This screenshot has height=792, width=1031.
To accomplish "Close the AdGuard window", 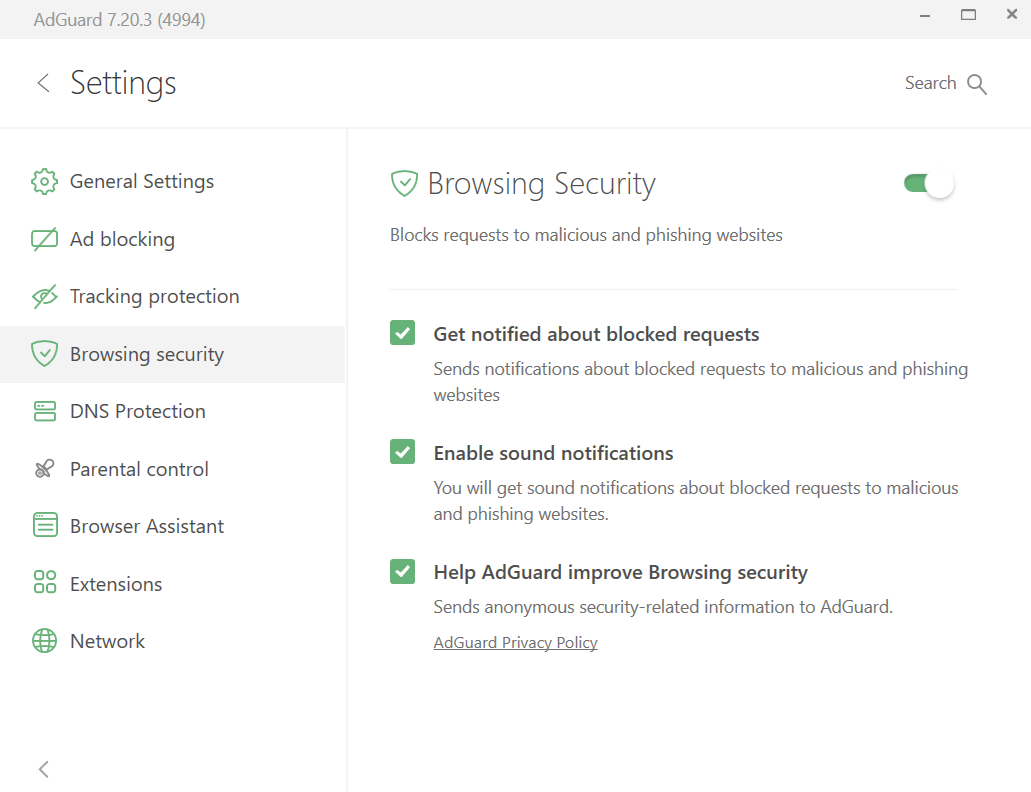I will point(1012,14).
